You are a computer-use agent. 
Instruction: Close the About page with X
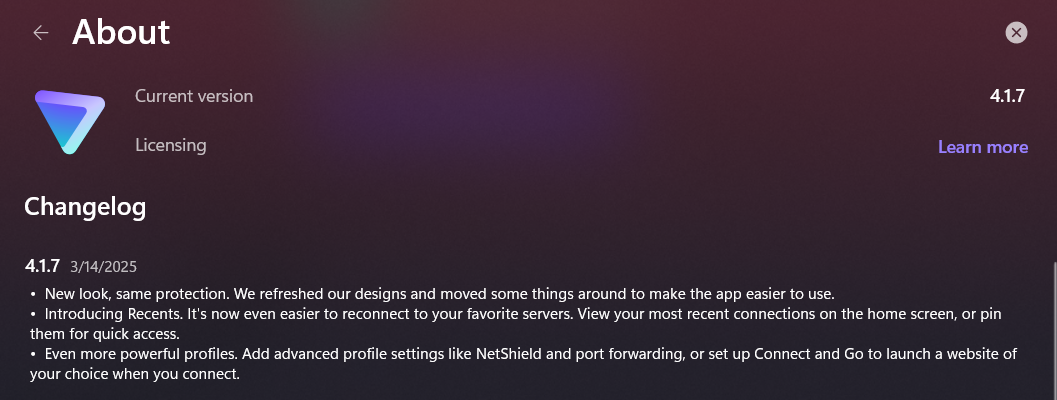pos(1016,33)
